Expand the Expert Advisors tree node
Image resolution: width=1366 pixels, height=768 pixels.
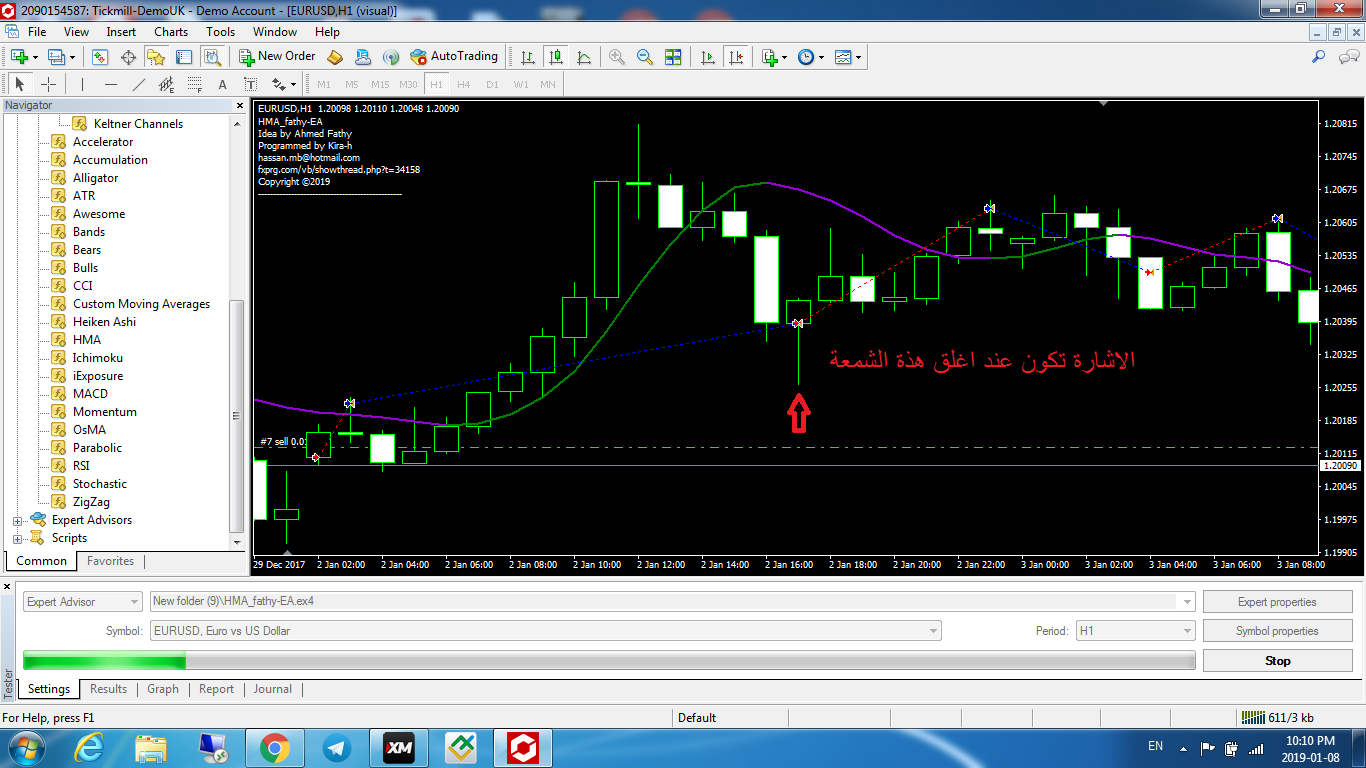pyautogui.click(x=17, y=521)
